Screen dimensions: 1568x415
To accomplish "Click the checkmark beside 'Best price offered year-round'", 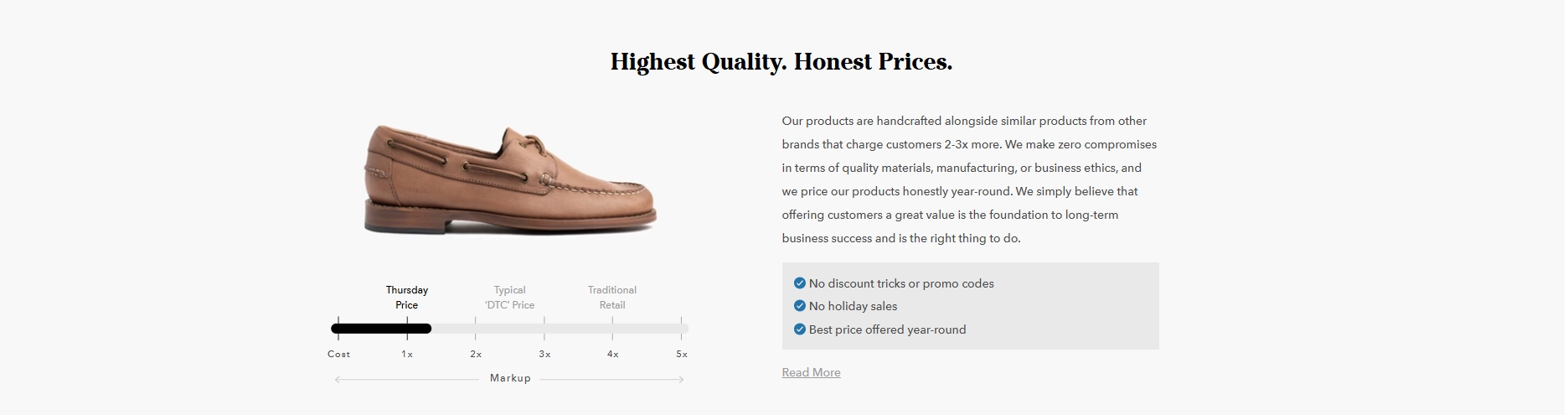I will [x=799, y=329].
